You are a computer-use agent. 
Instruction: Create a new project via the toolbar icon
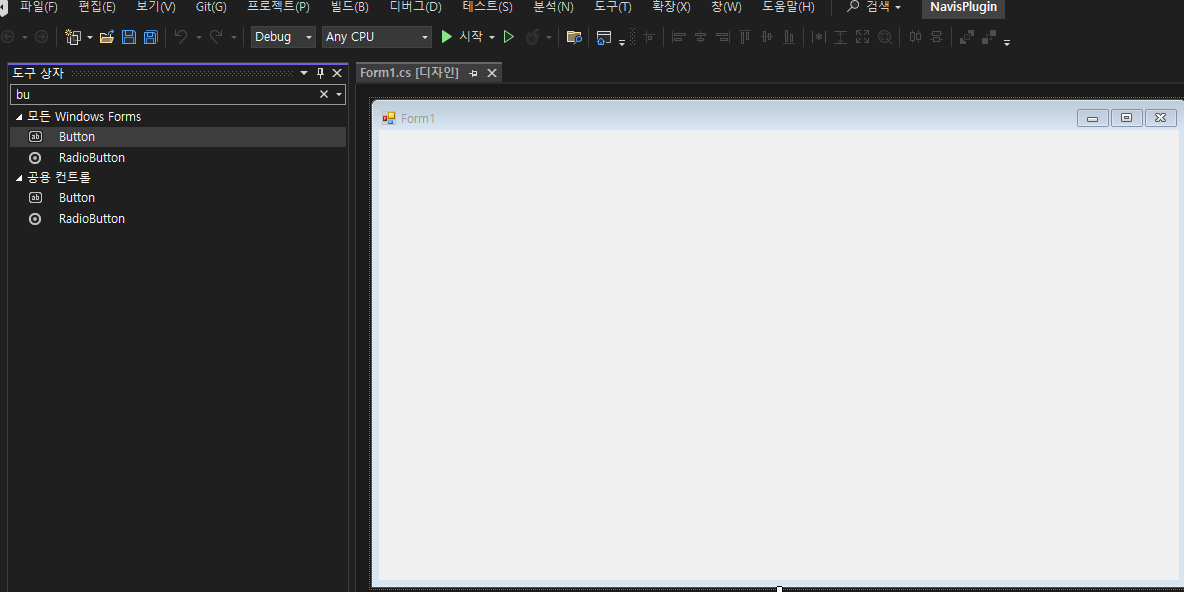click(x=74, y=36)
